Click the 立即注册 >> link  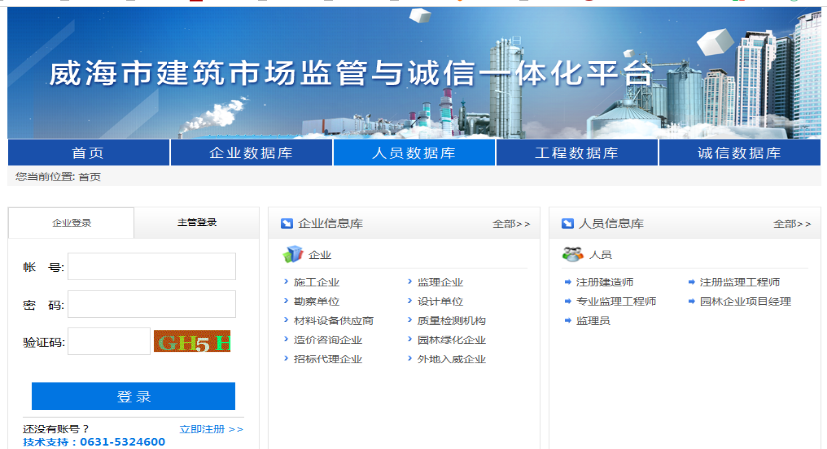(211, 429)
